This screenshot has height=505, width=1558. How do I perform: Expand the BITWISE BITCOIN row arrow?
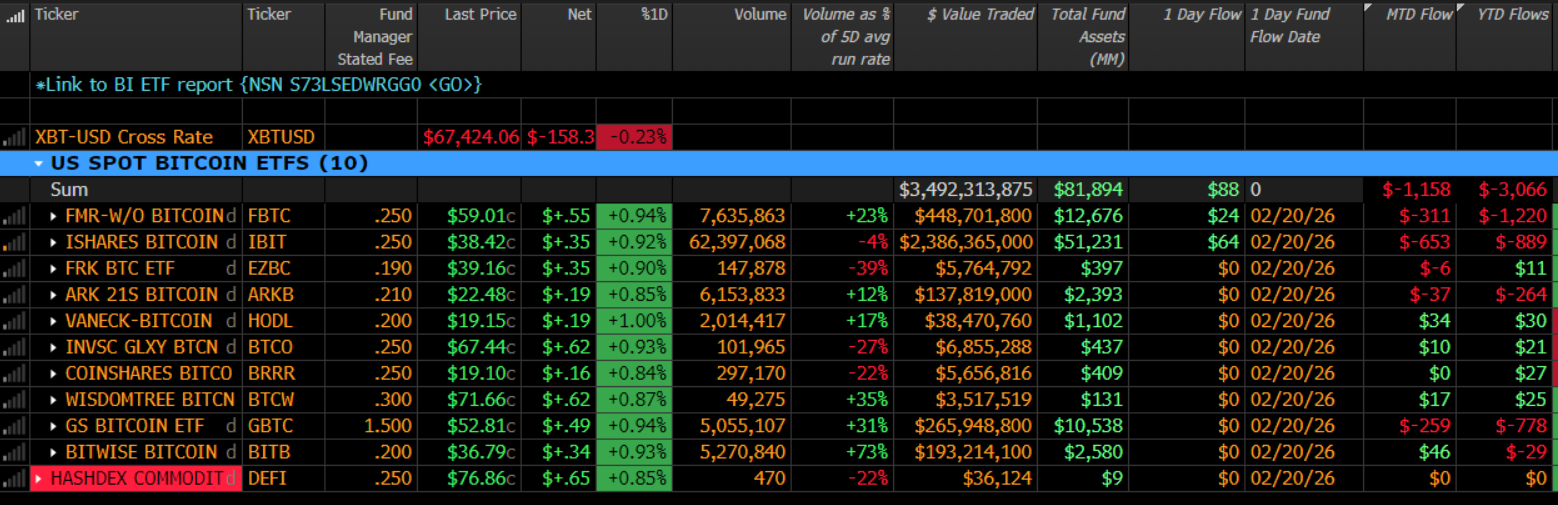tap(54, 452)
